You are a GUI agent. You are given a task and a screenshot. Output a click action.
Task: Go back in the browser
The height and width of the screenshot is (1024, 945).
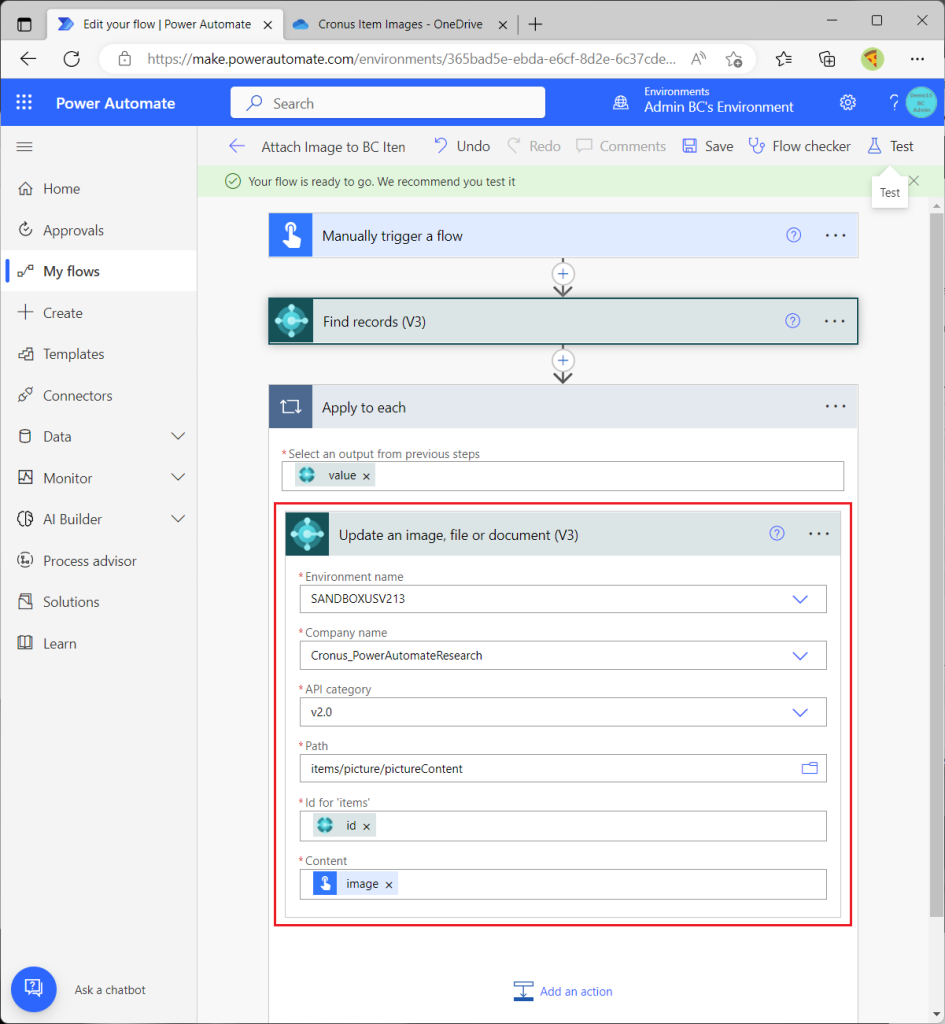click(28, 59)
